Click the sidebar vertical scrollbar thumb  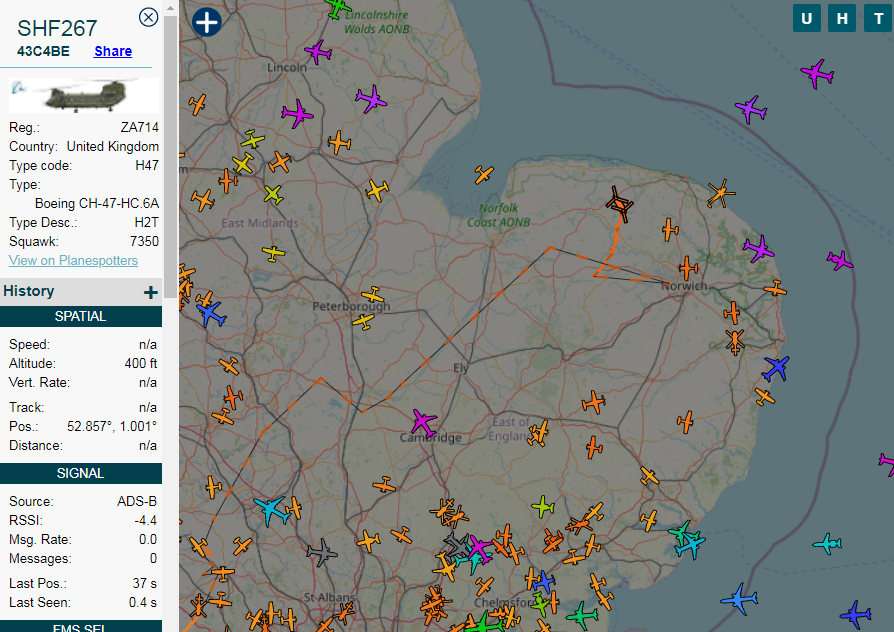point(170,156)
